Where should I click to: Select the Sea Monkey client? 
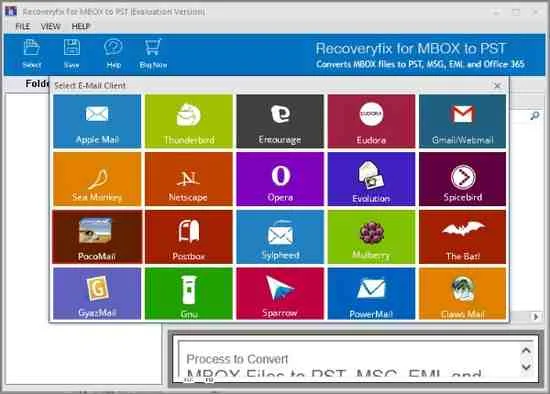pos(97,179)
